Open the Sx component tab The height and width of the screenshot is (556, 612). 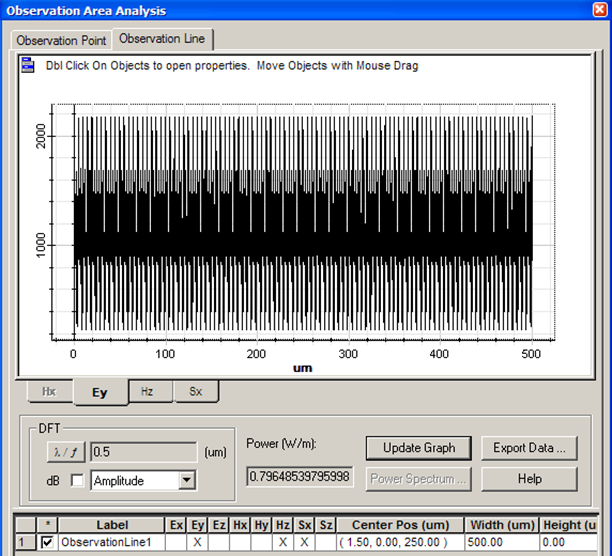pos(196,391)
